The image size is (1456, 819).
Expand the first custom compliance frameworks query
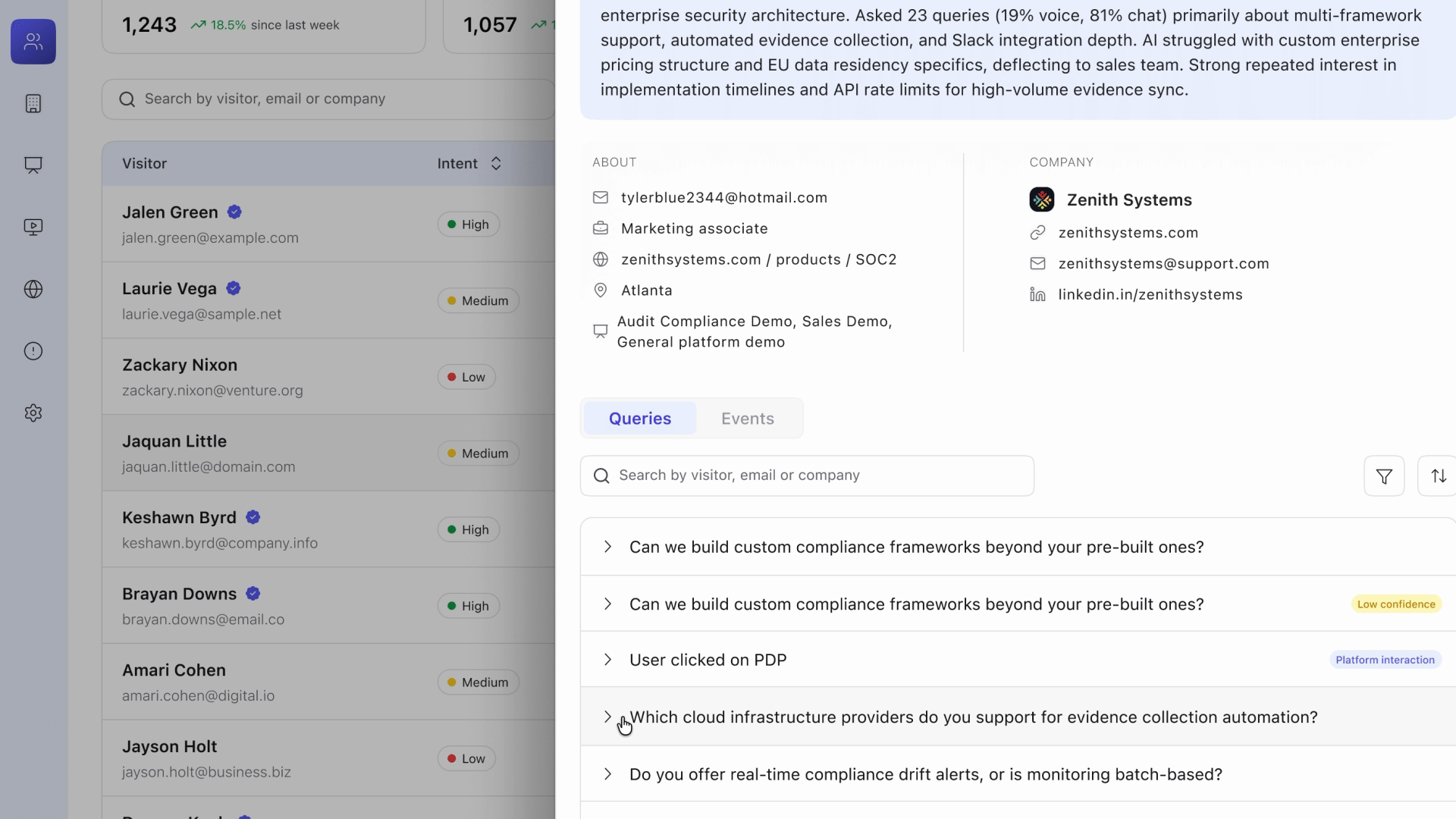click(607, 547)
